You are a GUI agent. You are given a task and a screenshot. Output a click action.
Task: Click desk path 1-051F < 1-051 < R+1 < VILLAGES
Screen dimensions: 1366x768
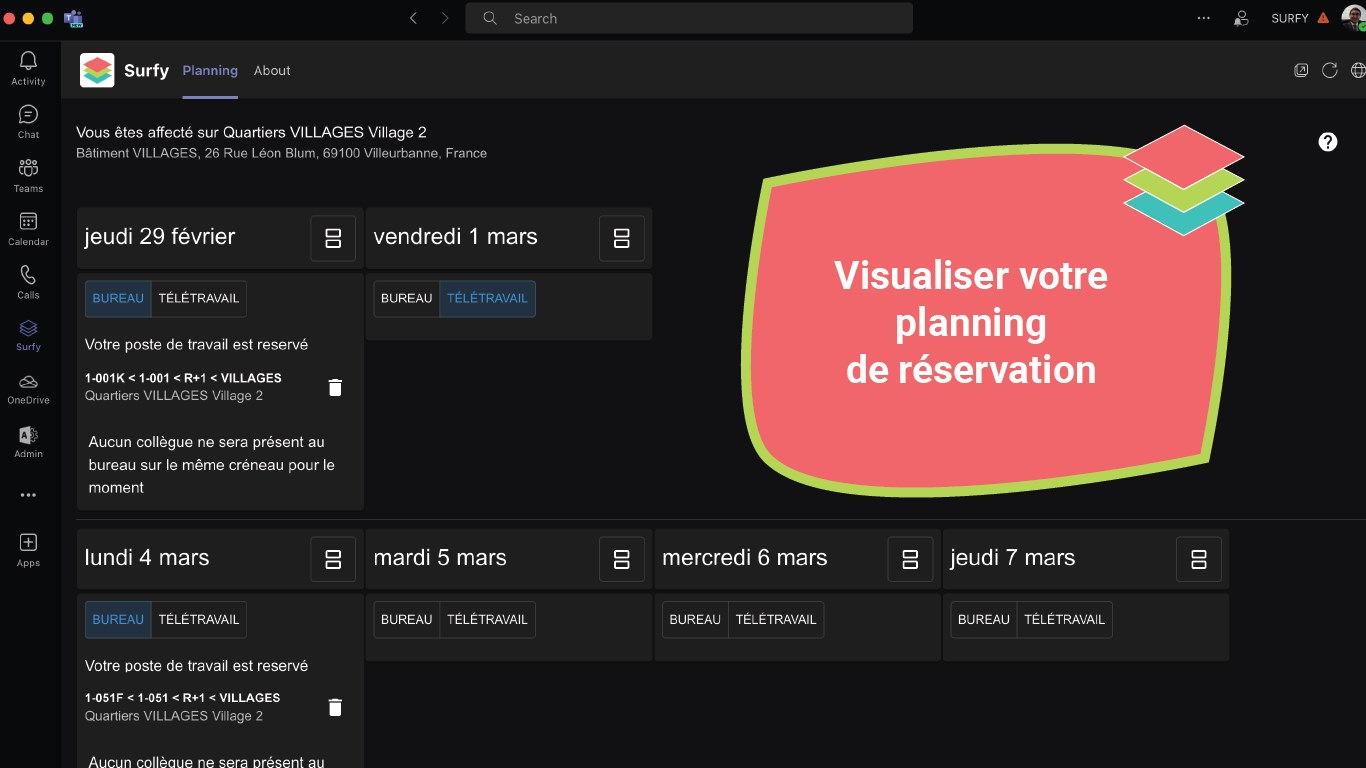tap(183, 698)
